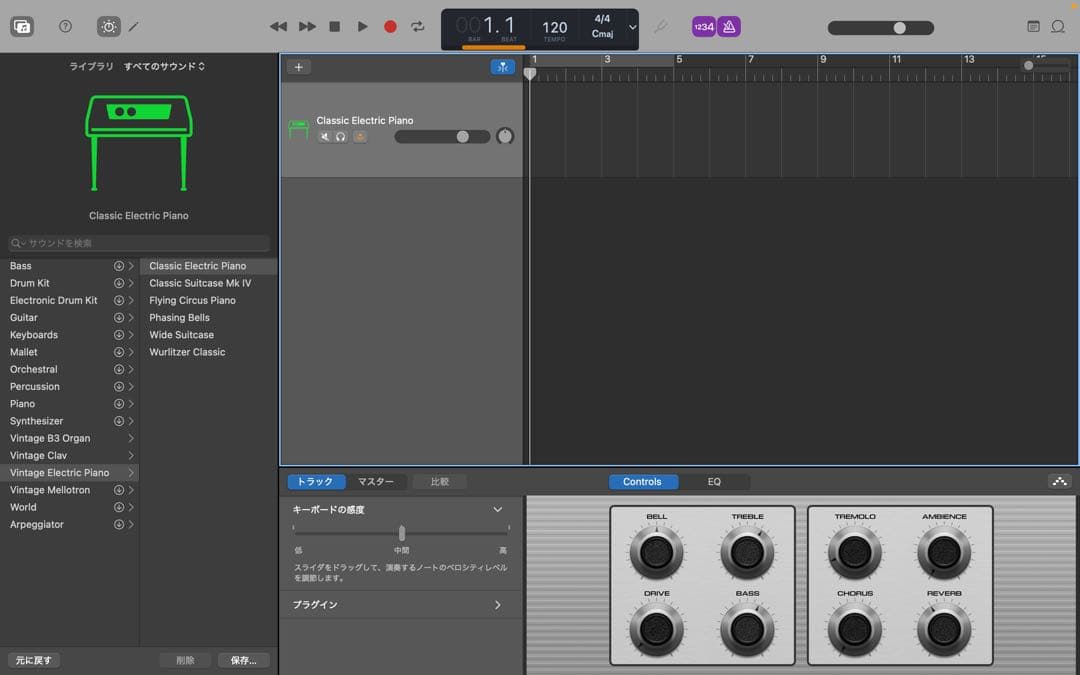Enable the 1234 count-in
This screenshot has width=1080, height=675.
pos(704,27)
